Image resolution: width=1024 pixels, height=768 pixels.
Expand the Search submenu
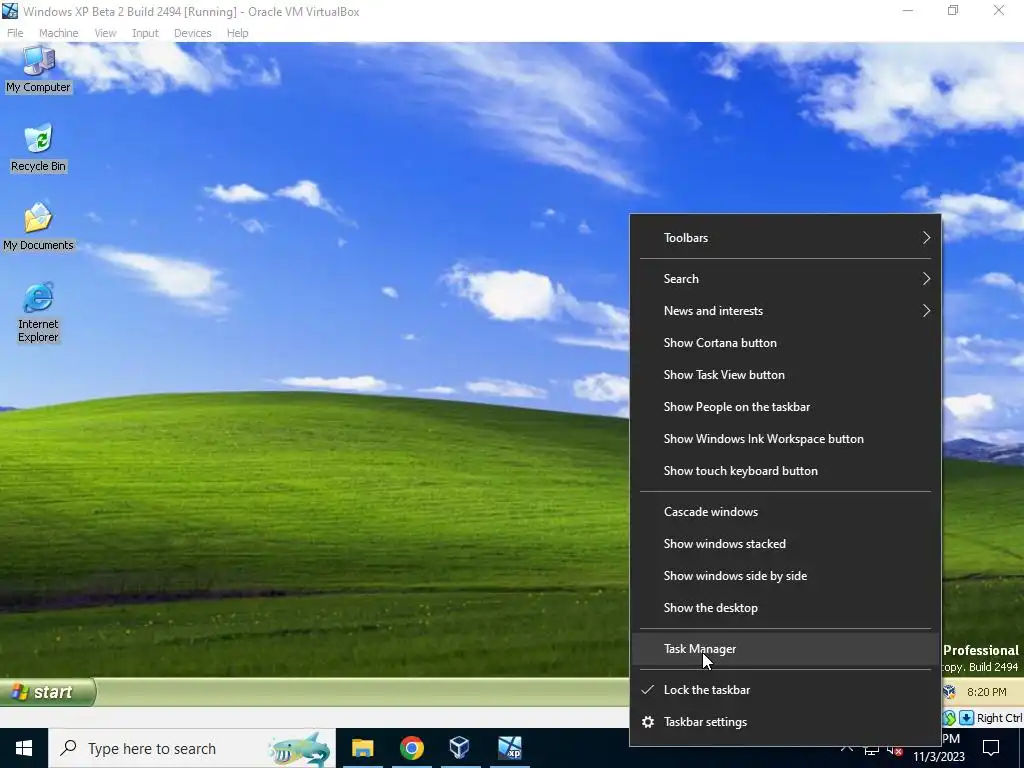tap(786, 279)
